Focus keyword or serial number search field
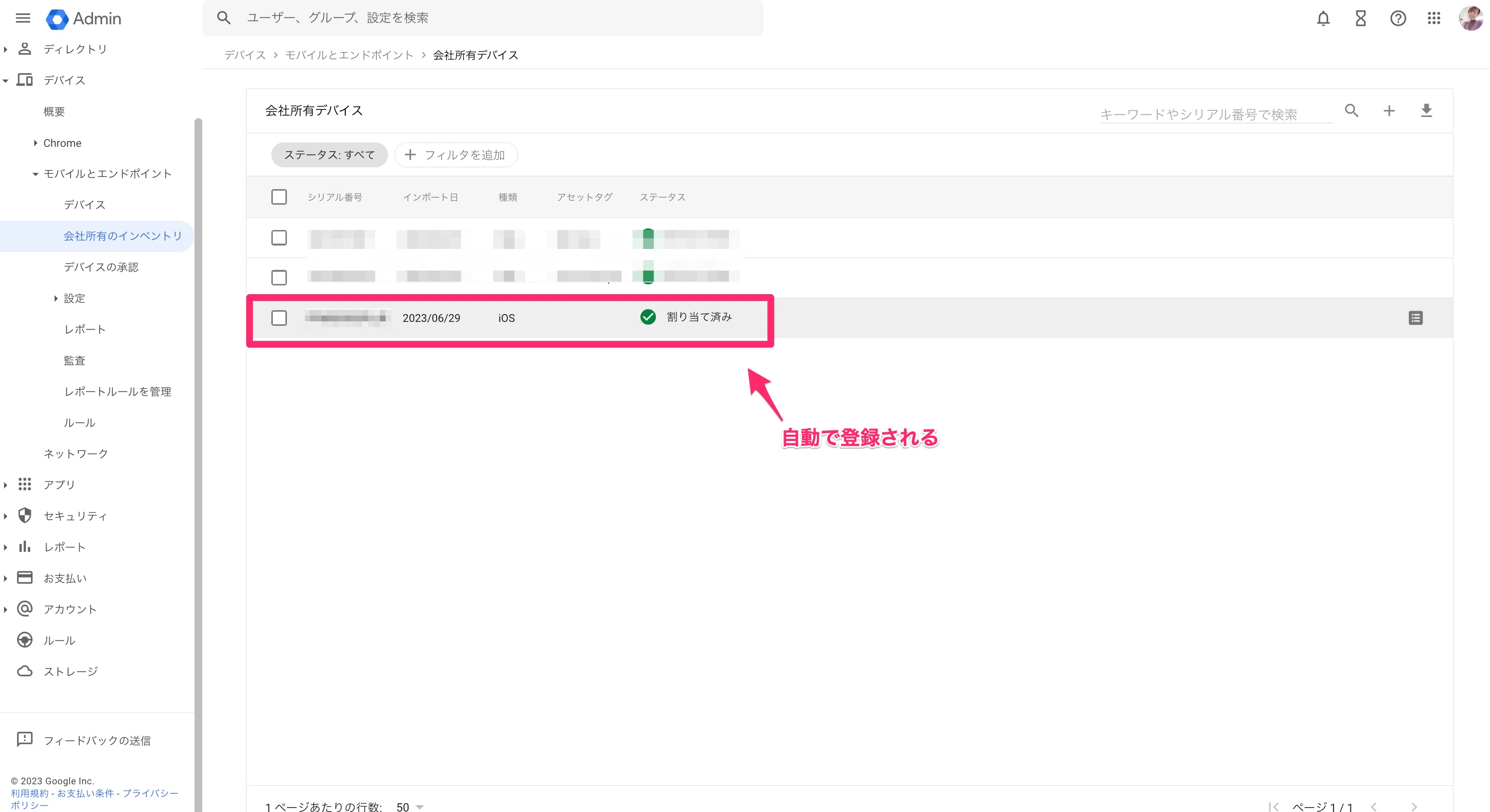Screen dimensions: 1490x812 pyautogui.click(x=1216, y=114)
